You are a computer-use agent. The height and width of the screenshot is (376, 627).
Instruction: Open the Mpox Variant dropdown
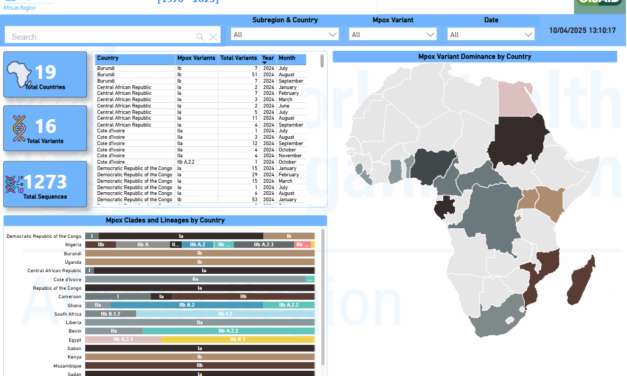[x=392, y=34]
